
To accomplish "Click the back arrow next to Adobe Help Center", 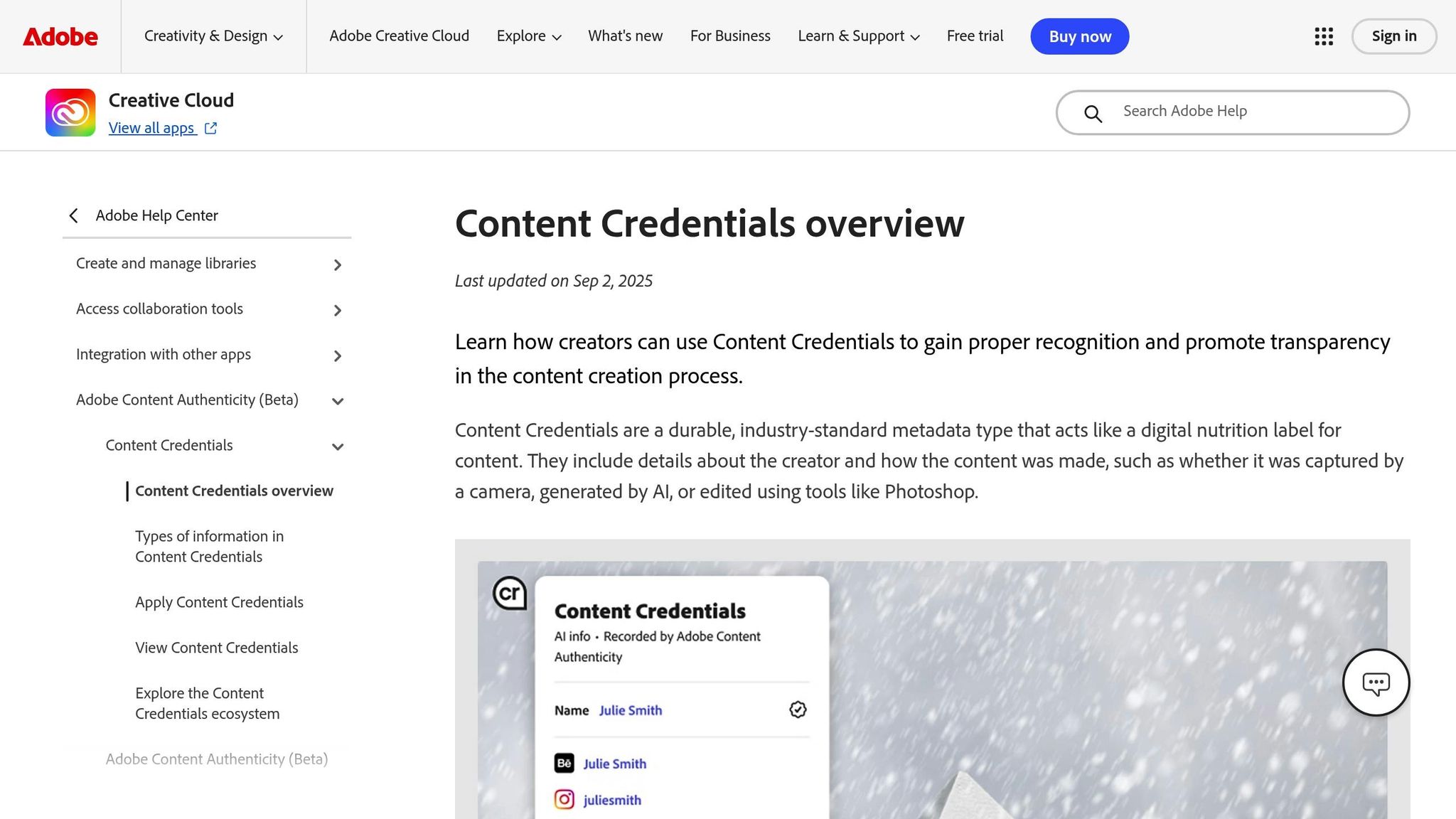I will pos(74,215).
